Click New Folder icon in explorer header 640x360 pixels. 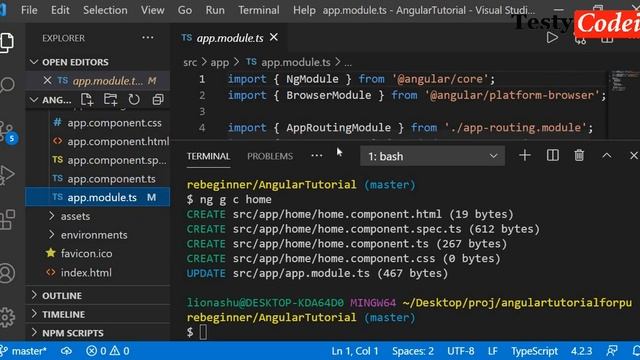pyautogui.click(x=111, y=100)
